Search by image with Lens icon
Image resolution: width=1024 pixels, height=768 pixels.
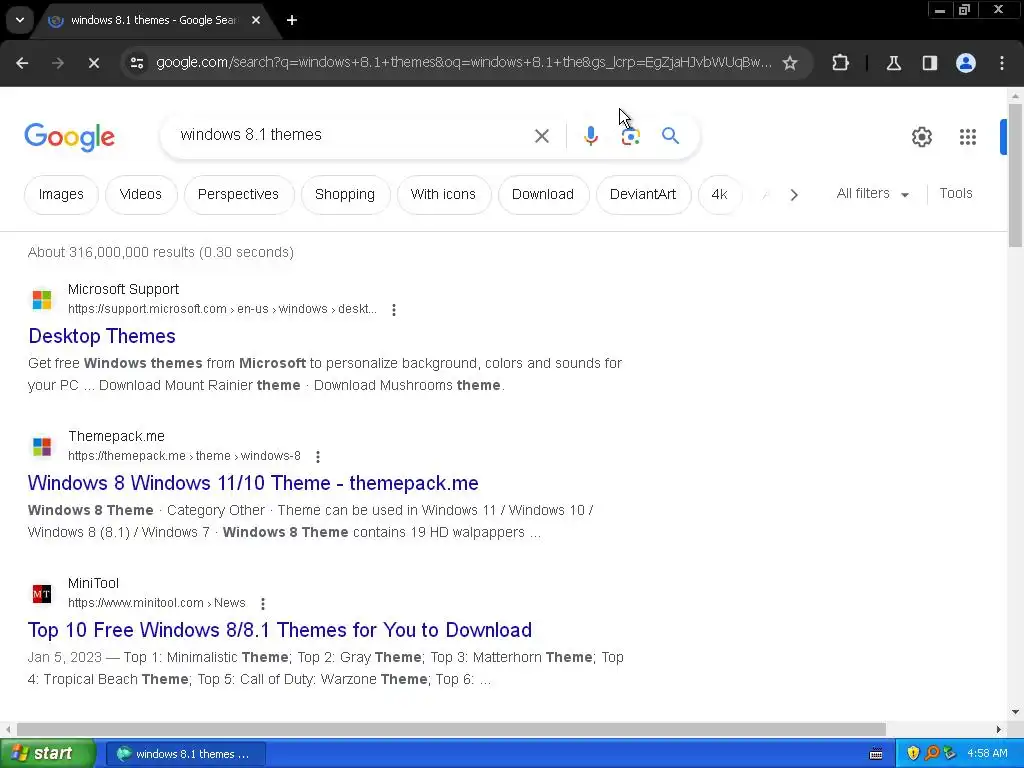[630, 136]
